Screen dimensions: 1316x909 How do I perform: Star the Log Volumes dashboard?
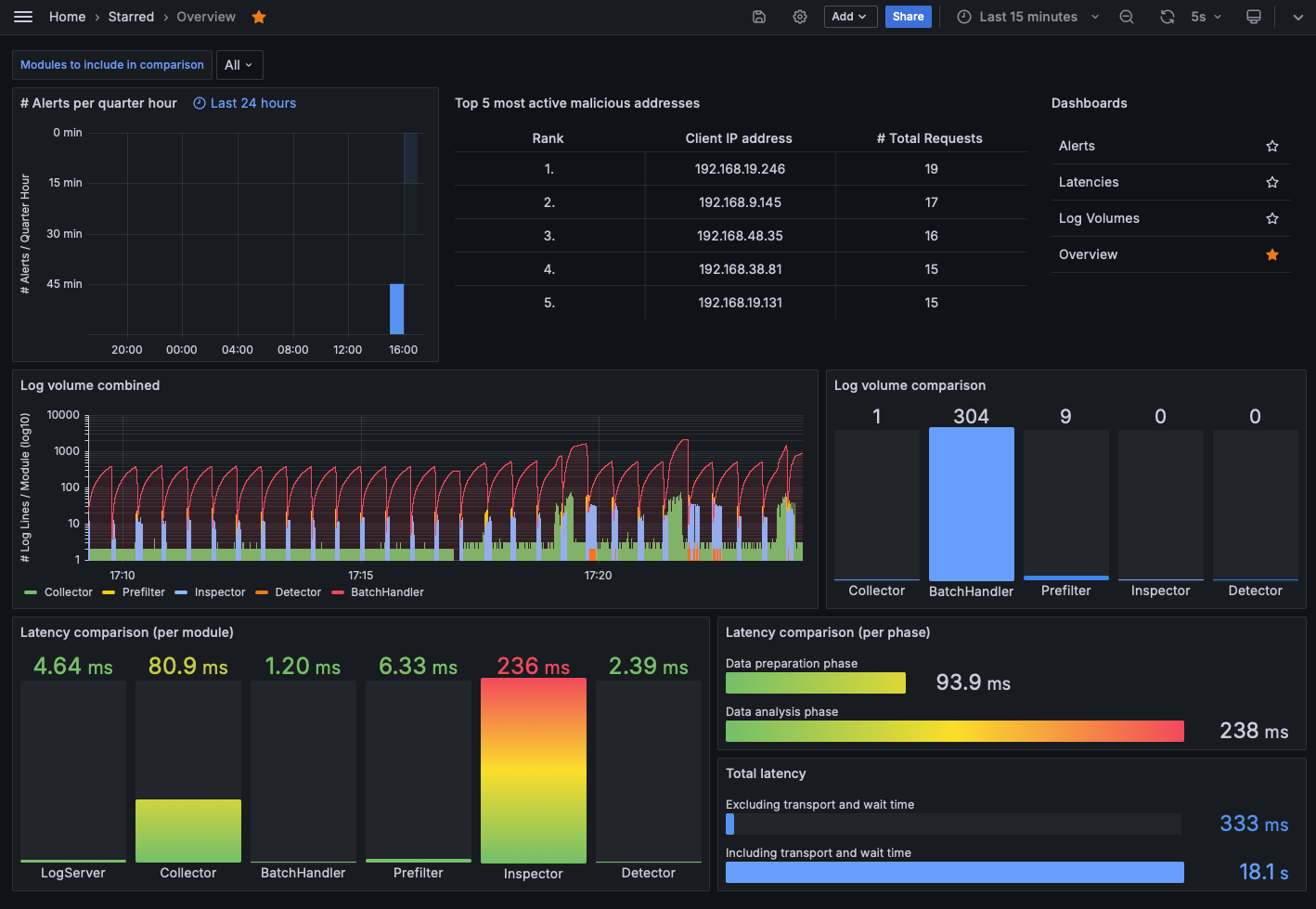pos(1272,218)
